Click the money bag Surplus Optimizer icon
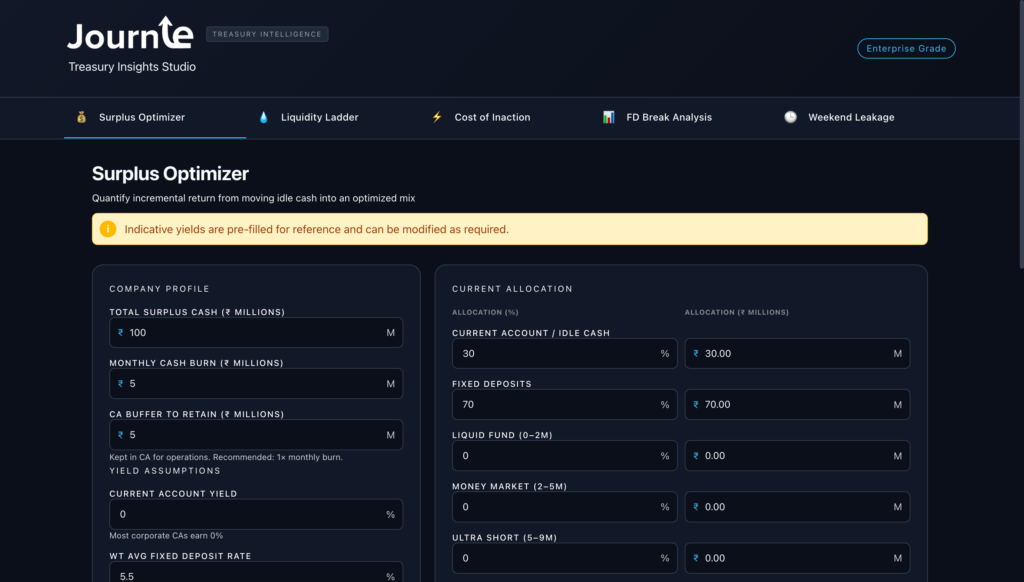This screenshot has height=582, width=1024. (x=82, y=117)
